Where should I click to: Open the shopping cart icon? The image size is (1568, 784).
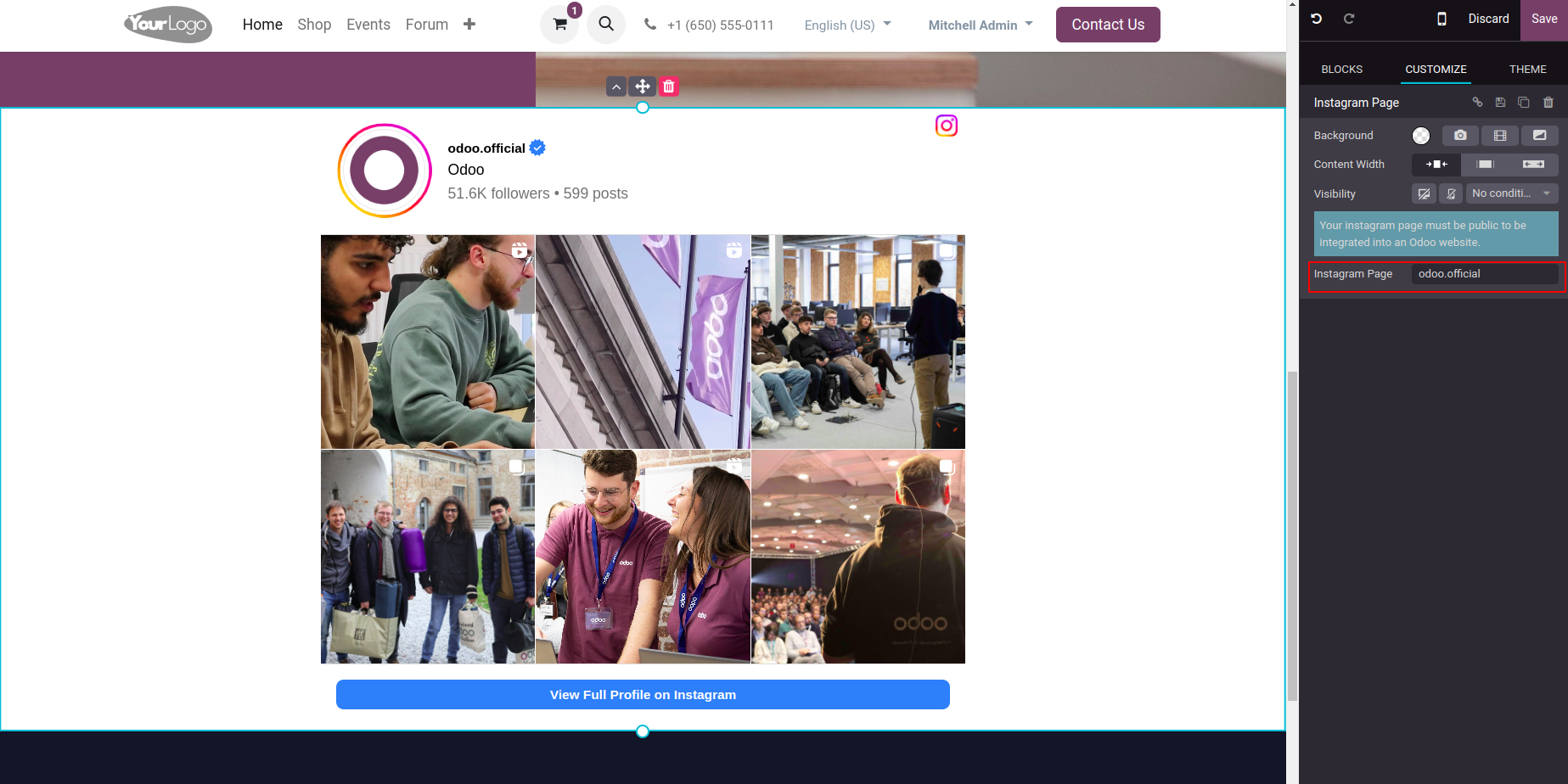[x=559, y=25]
